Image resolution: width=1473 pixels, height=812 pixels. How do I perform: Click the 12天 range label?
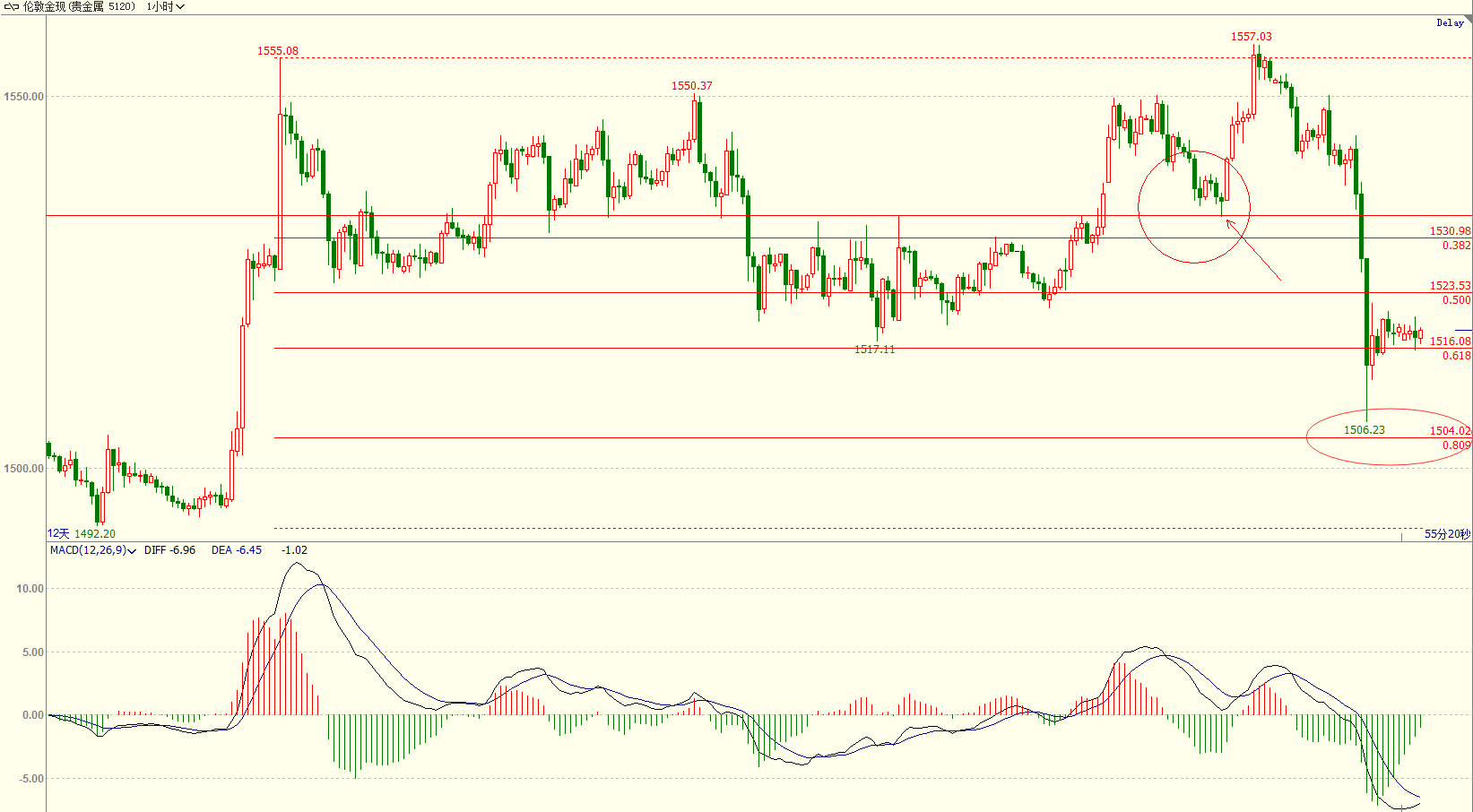(x=58, y=533)
